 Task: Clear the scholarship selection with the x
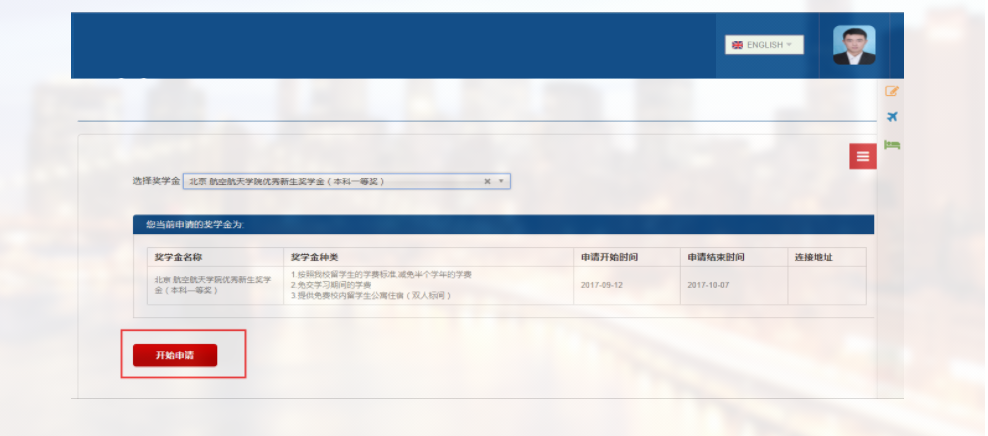pyautogui.click(x=487, y=181)
